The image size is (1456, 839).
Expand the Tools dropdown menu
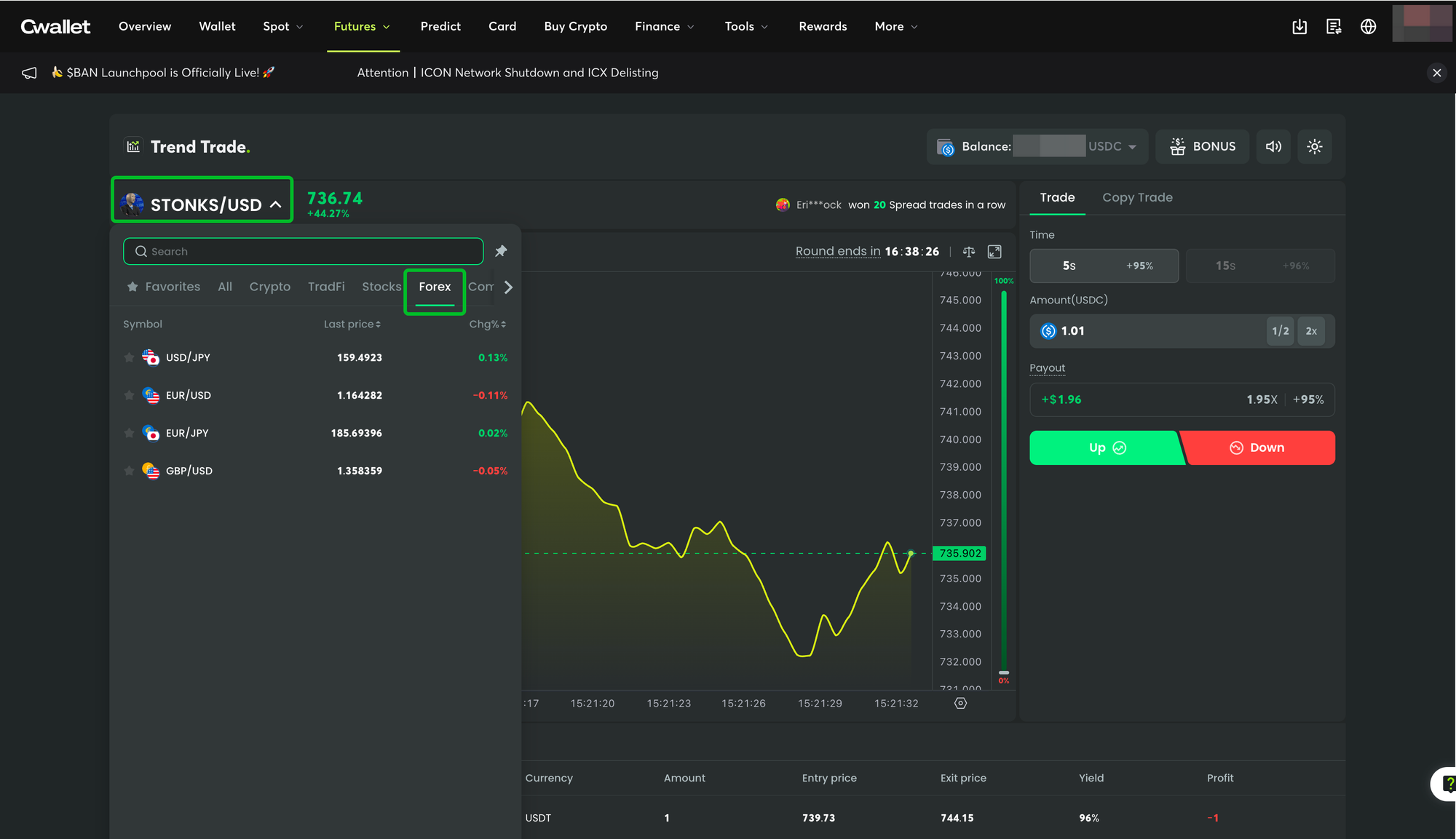746,27
